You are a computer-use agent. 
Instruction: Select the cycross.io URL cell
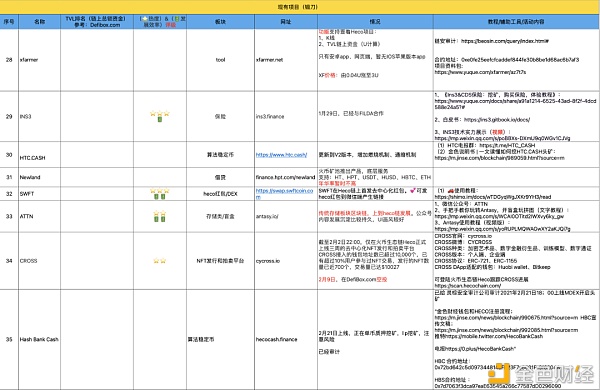286,261
